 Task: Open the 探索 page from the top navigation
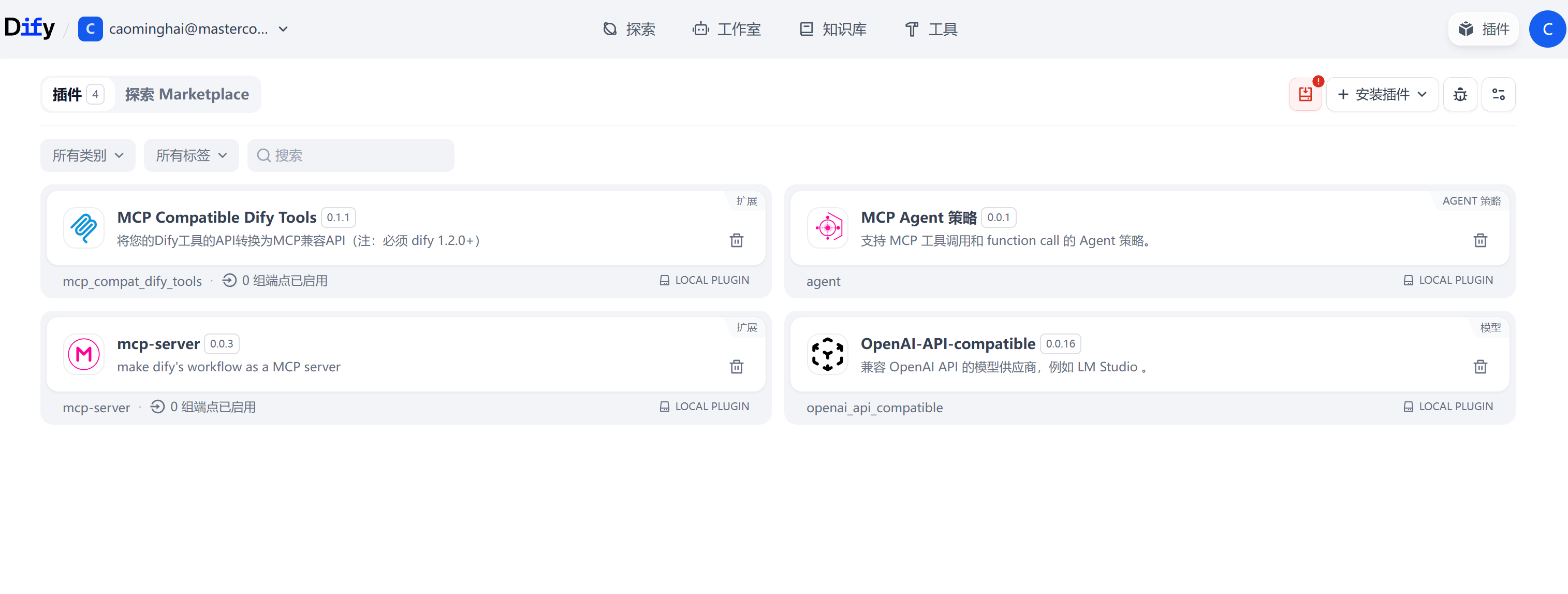pos(629,28)
